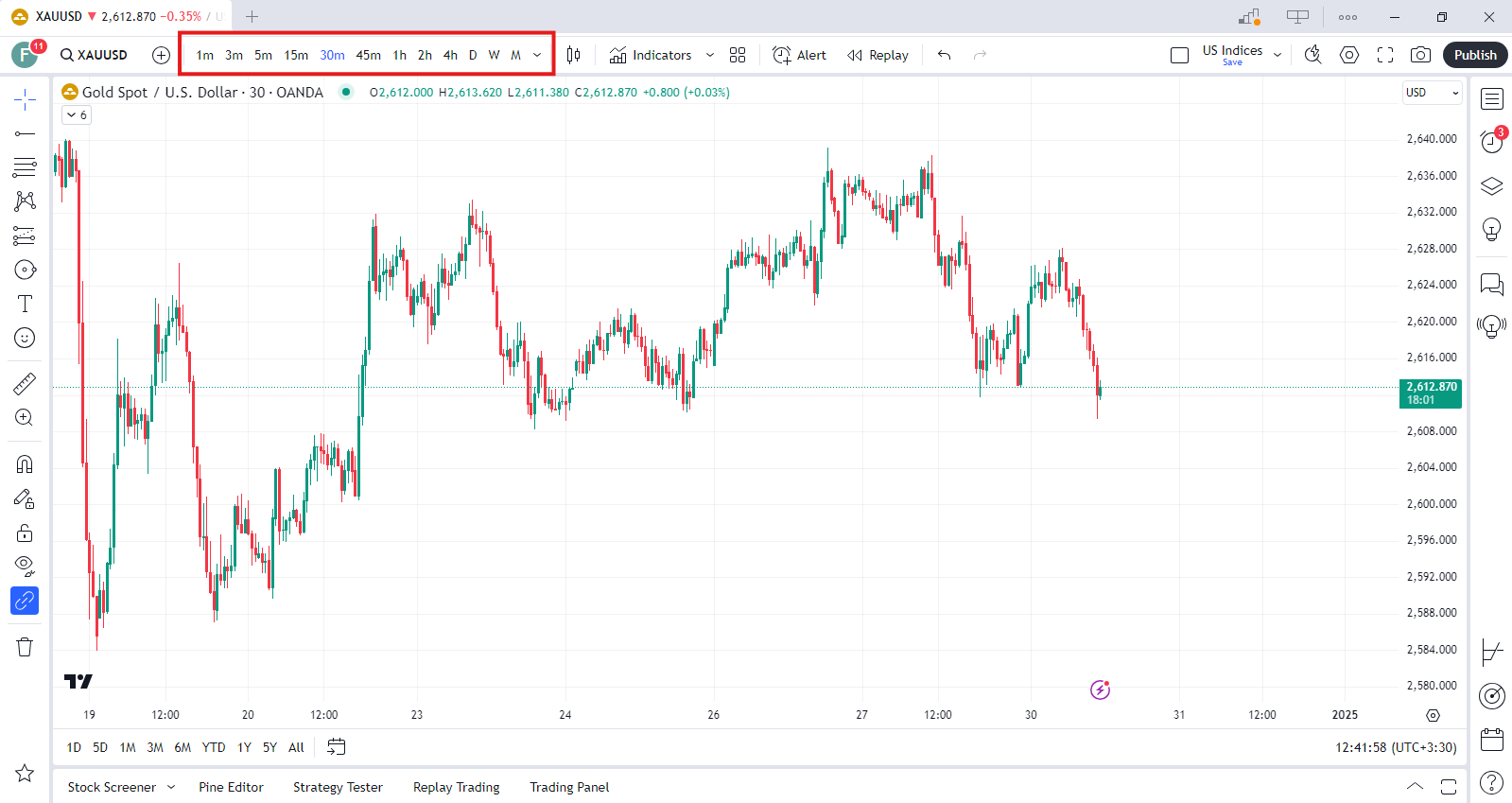Viewport: 1512px width, 803px height.
Task: Enter fullscreen mode
Action: [1385, 55]
